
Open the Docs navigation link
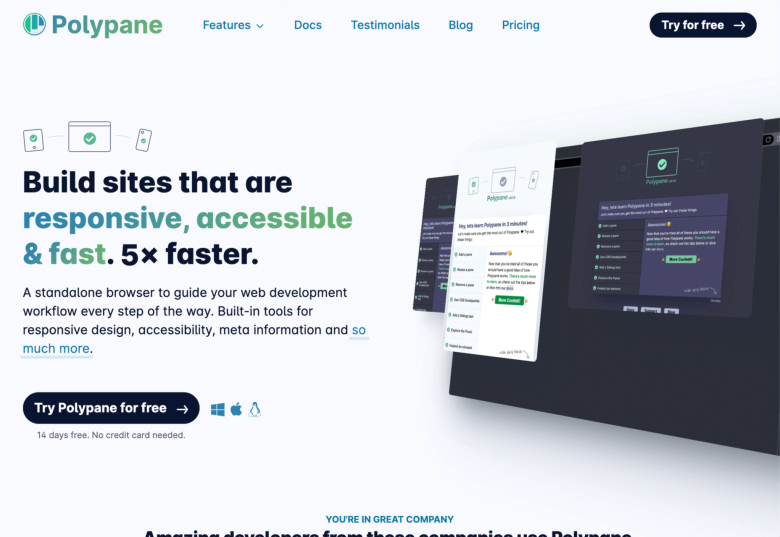[307, 25]
